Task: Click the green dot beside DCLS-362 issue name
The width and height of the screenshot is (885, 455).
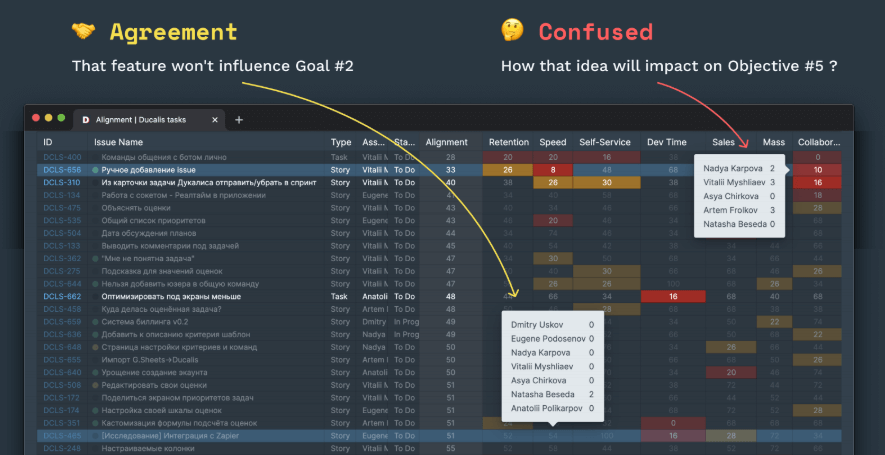Action: pyautogui.click(x=96, y=258)
